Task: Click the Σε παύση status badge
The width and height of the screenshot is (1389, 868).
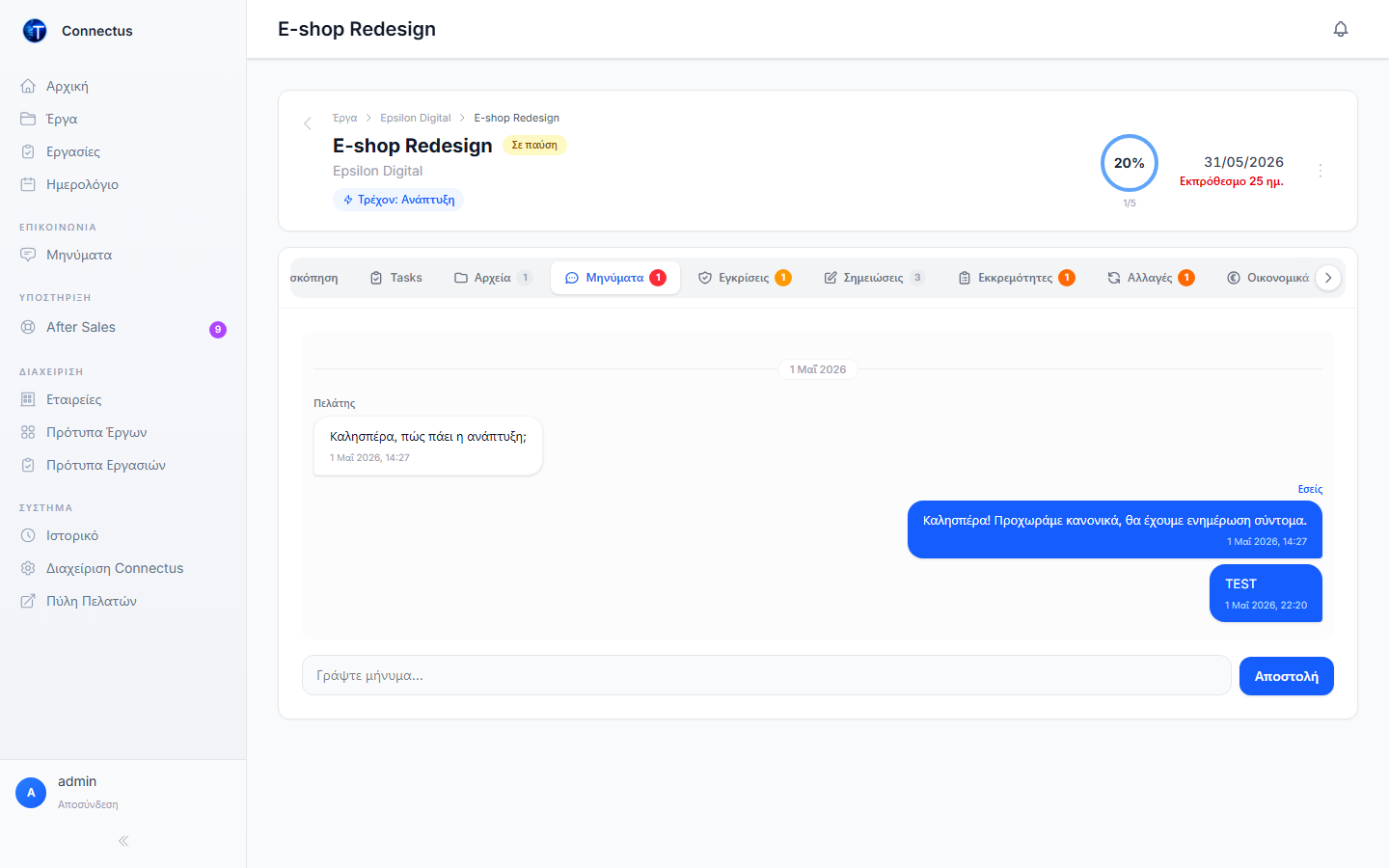Action: pyautogui.click(x=534, y=145)
